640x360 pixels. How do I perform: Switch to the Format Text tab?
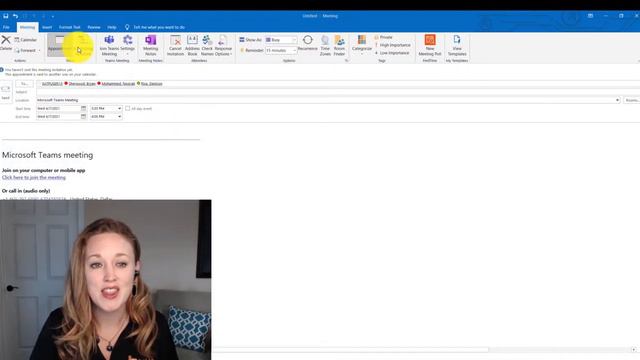(69, 27)
